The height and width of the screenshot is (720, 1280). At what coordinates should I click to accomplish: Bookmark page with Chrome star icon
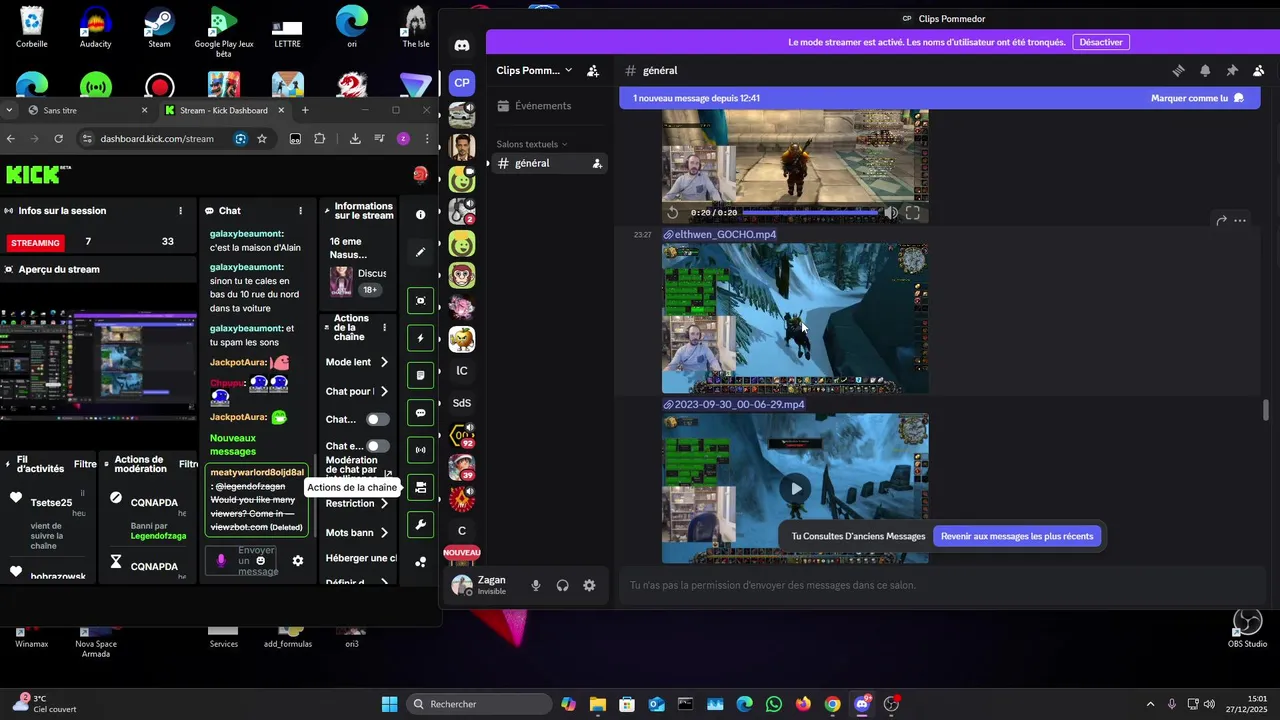pos(262,139)
